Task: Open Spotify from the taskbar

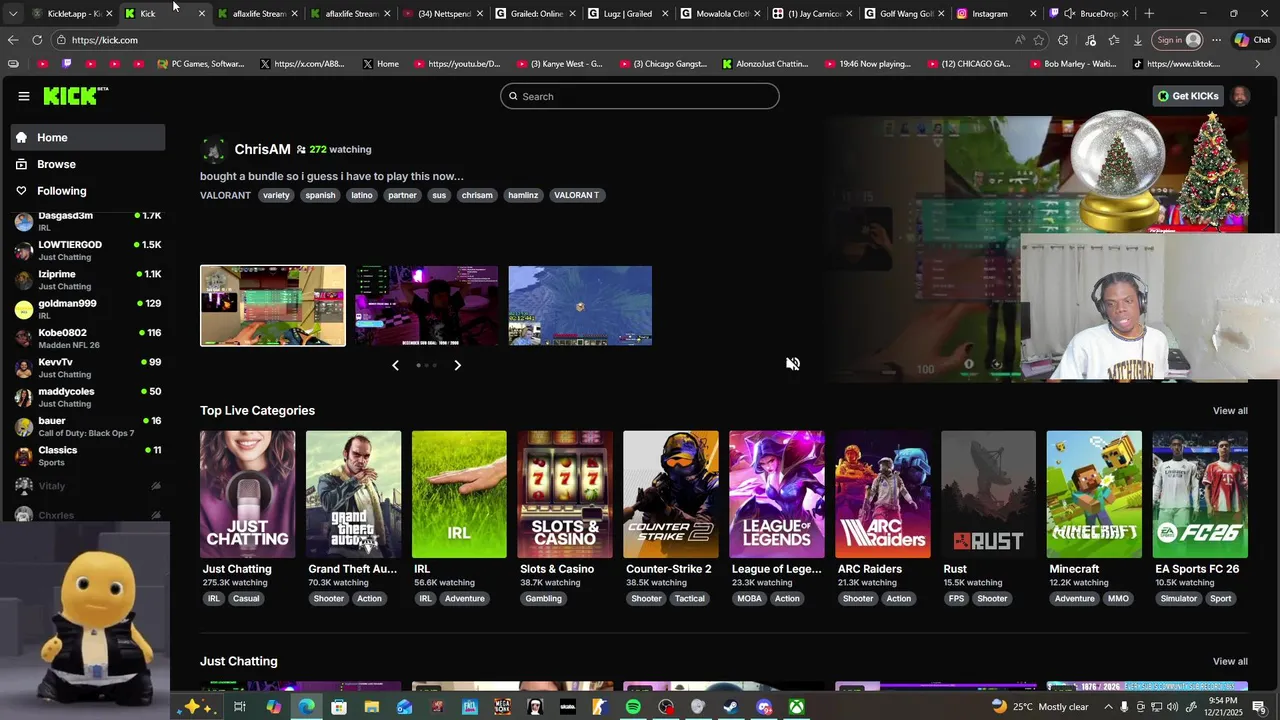Action: (633, 707)
